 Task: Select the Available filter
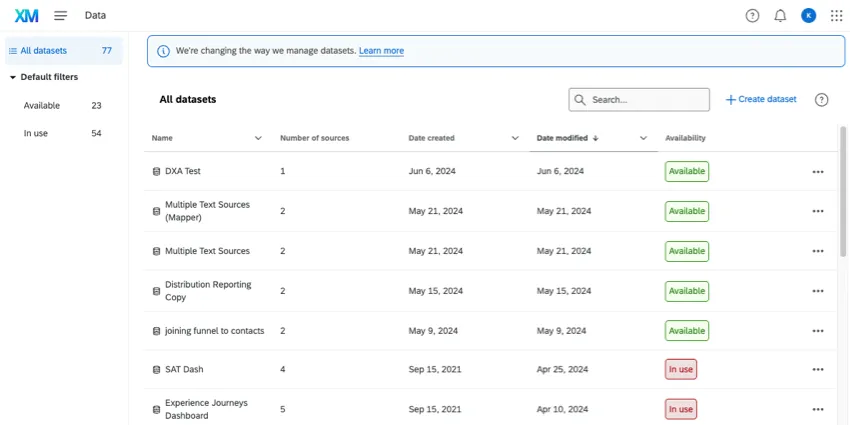[x=42, y=105]
